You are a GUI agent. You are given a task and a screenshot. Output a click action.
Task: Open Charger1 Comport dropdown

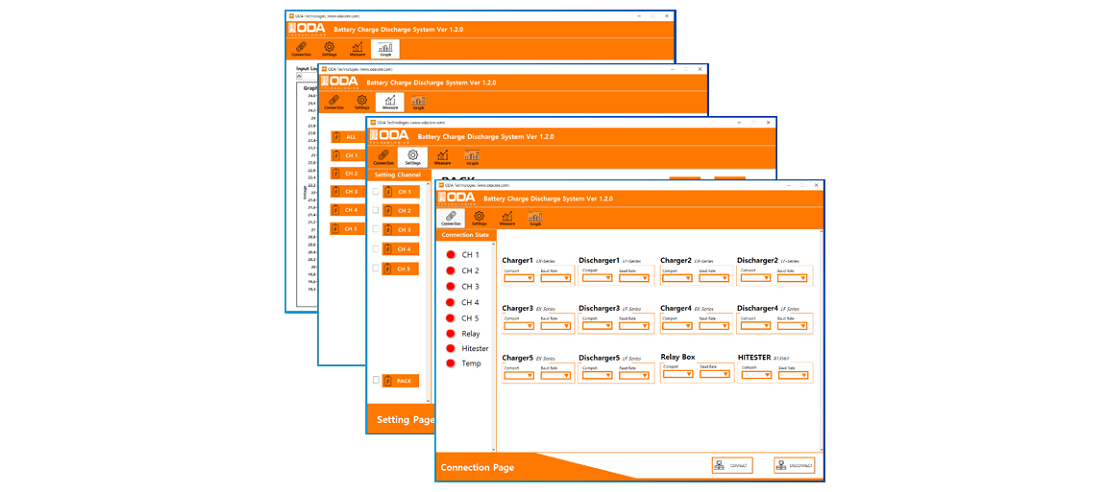click(x=519, y=277)
